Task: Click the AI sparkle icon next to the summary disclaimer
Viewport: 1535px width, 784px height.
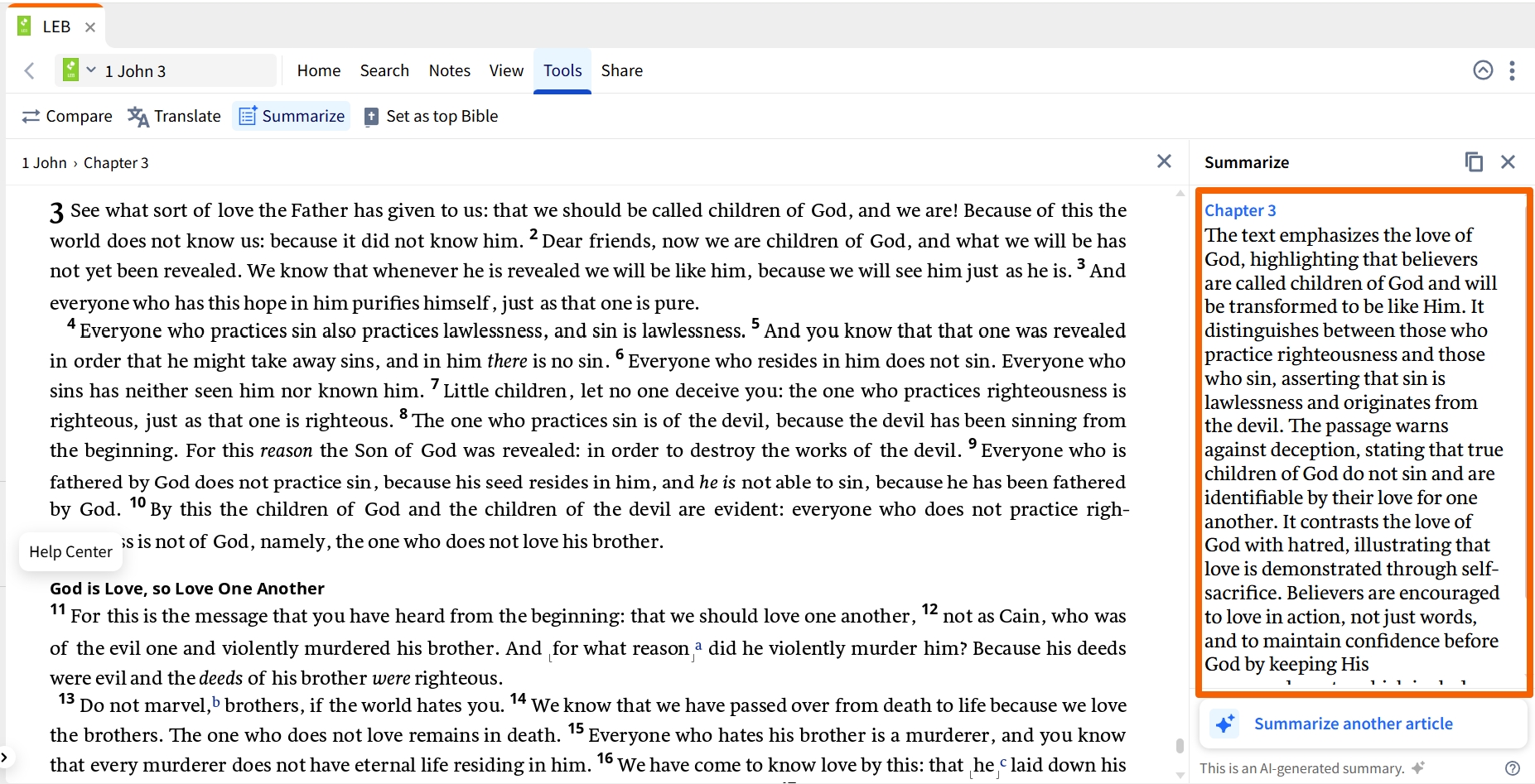Action: tap(1418, 767)
